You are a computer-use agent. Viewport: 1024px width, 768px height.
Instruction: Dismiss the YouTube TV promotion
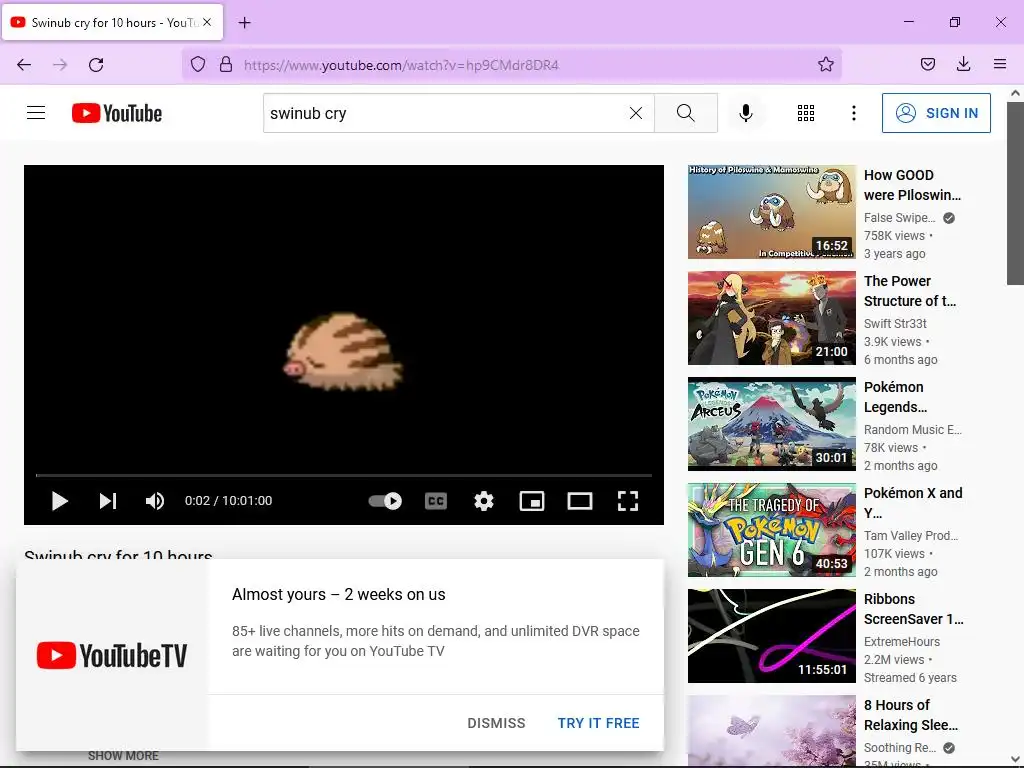point(496,723)
